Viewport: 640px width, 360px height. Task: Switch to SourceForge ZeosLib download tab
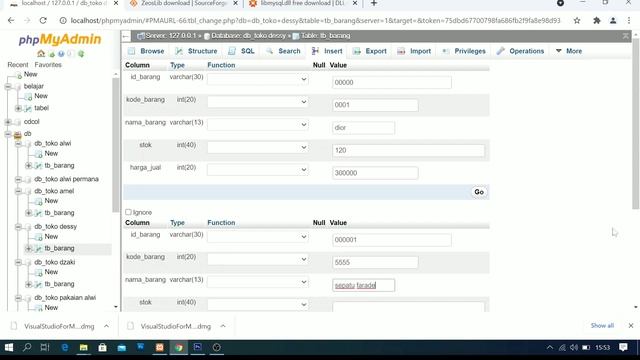[x=184, y=3]
